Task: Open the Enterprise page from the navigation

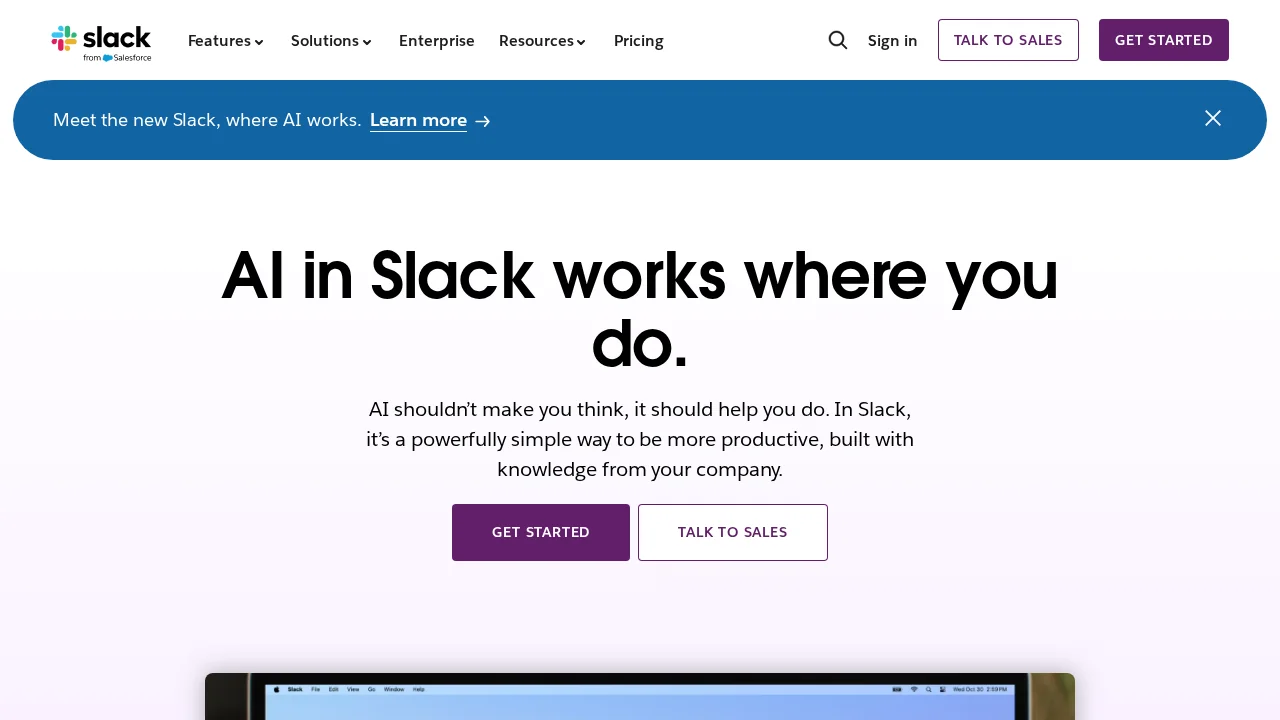Action: coord(437,41)
